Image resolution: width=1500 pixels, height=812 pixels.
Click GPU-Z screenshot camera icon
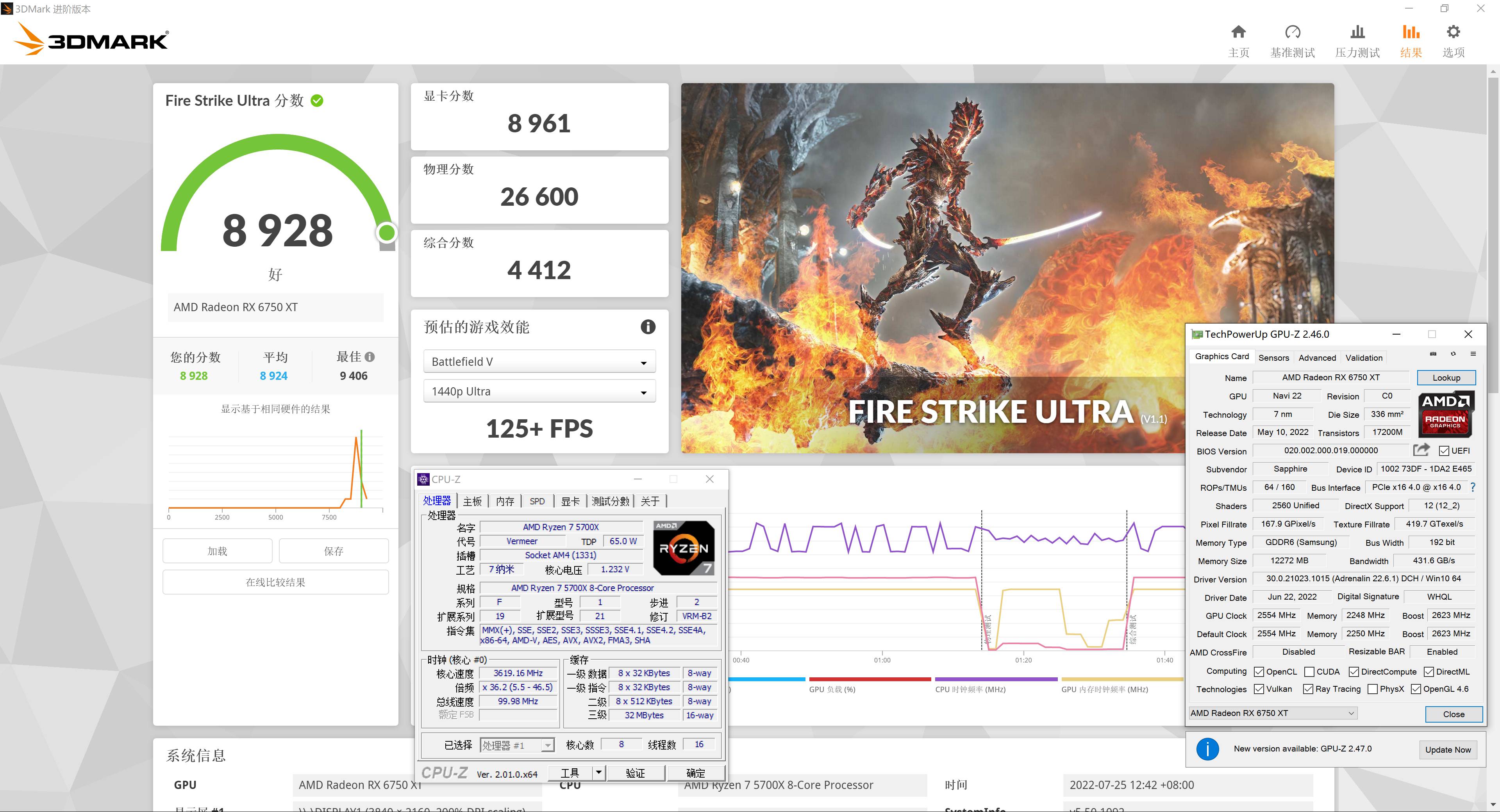pos(1433,354)
